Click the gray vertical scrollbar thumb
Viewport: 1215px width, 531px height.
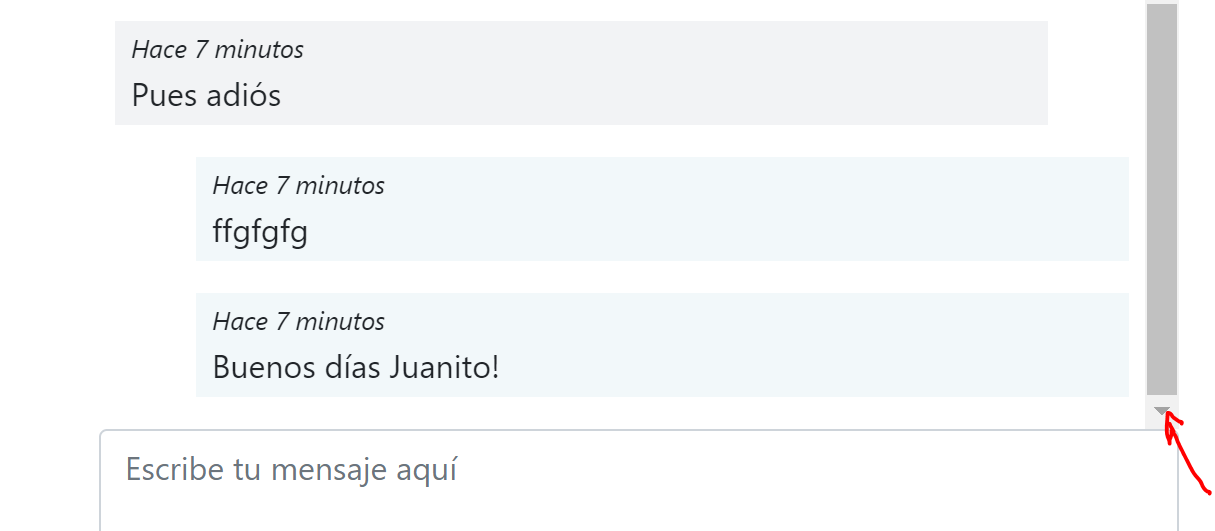point(1162,199)
